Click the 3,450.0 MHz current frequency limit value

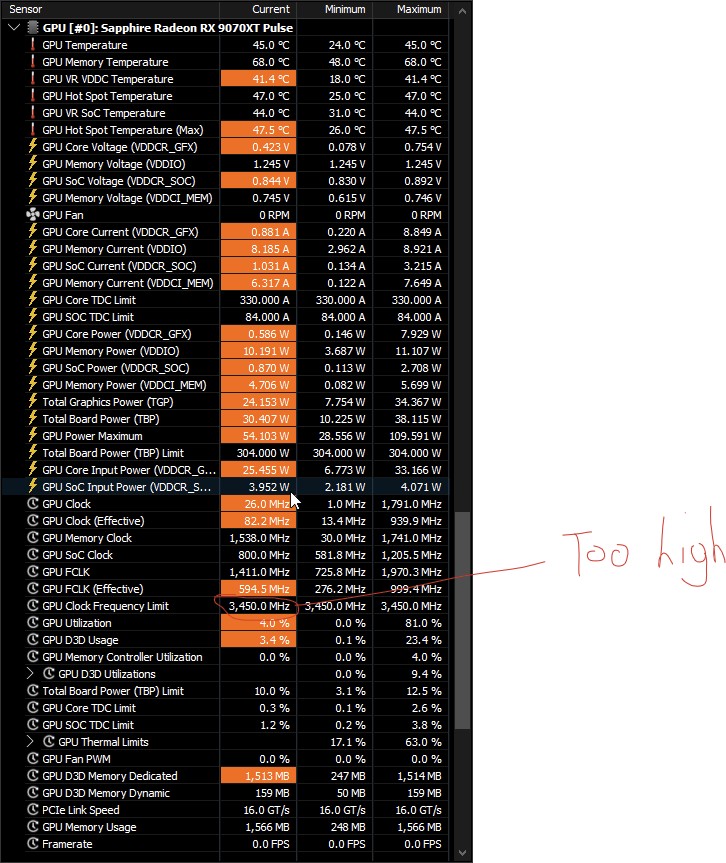pos(259,606)
